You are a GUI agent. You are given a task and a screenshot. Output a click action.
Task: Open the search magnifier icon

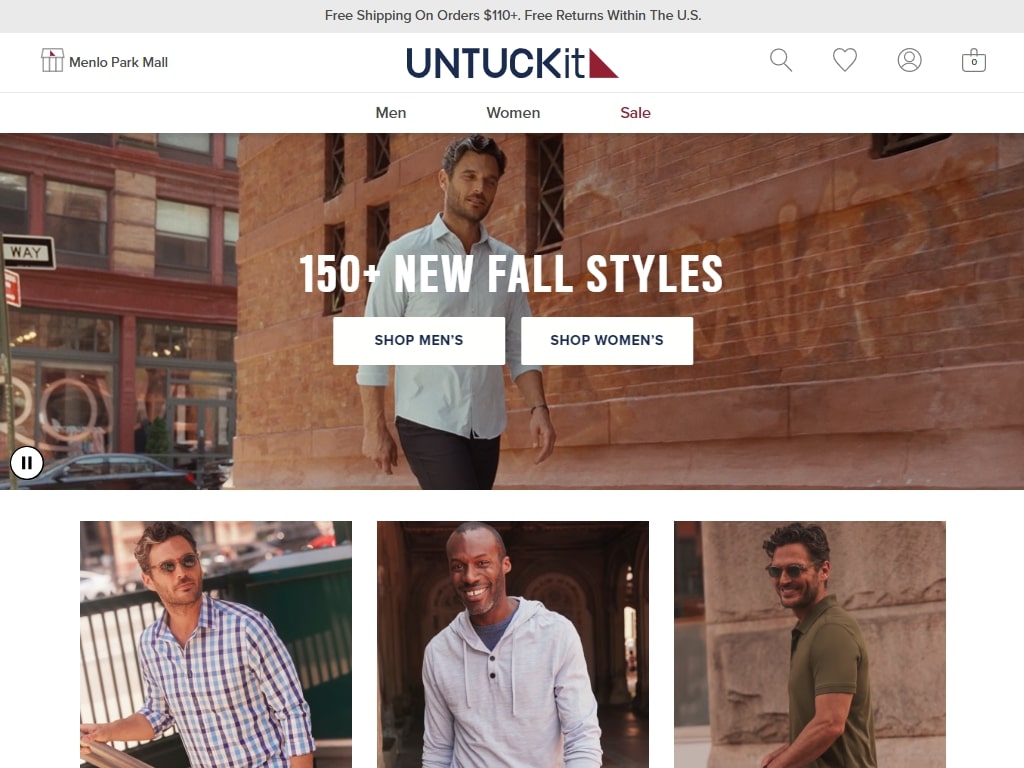[780, 60]
